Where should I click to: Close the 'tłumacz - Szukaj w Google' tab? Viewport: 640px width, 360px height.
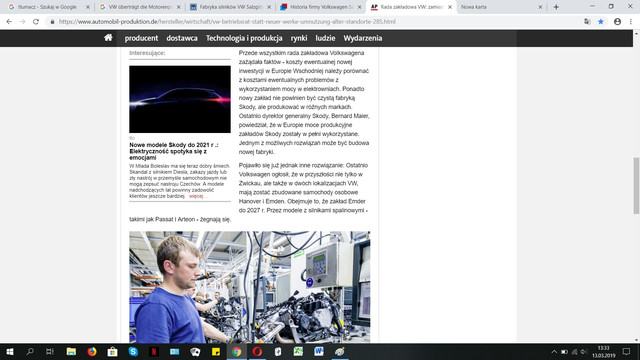pos(87,7)
